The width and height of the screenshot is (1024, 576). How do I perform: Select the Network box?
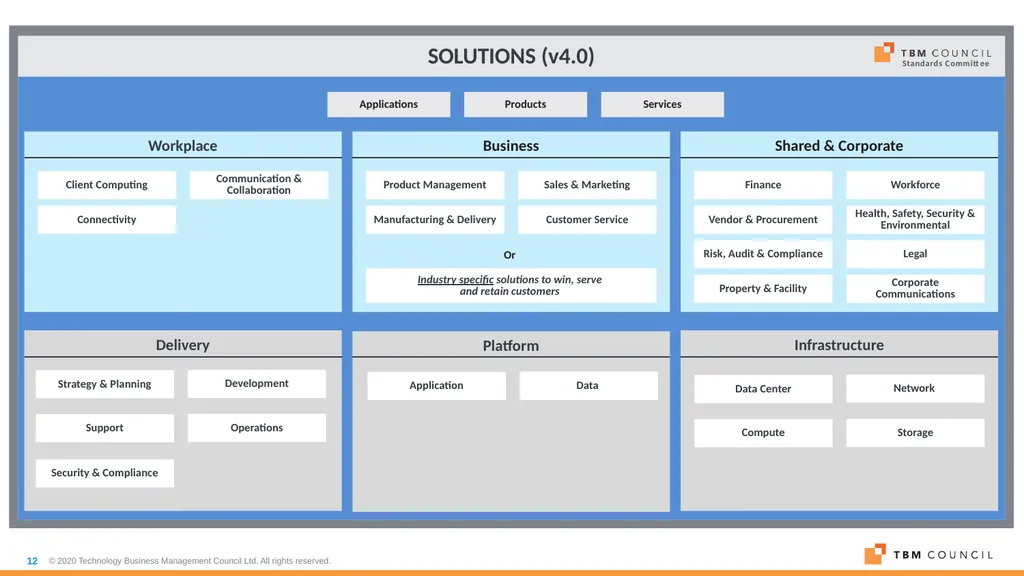pos(915,389)
